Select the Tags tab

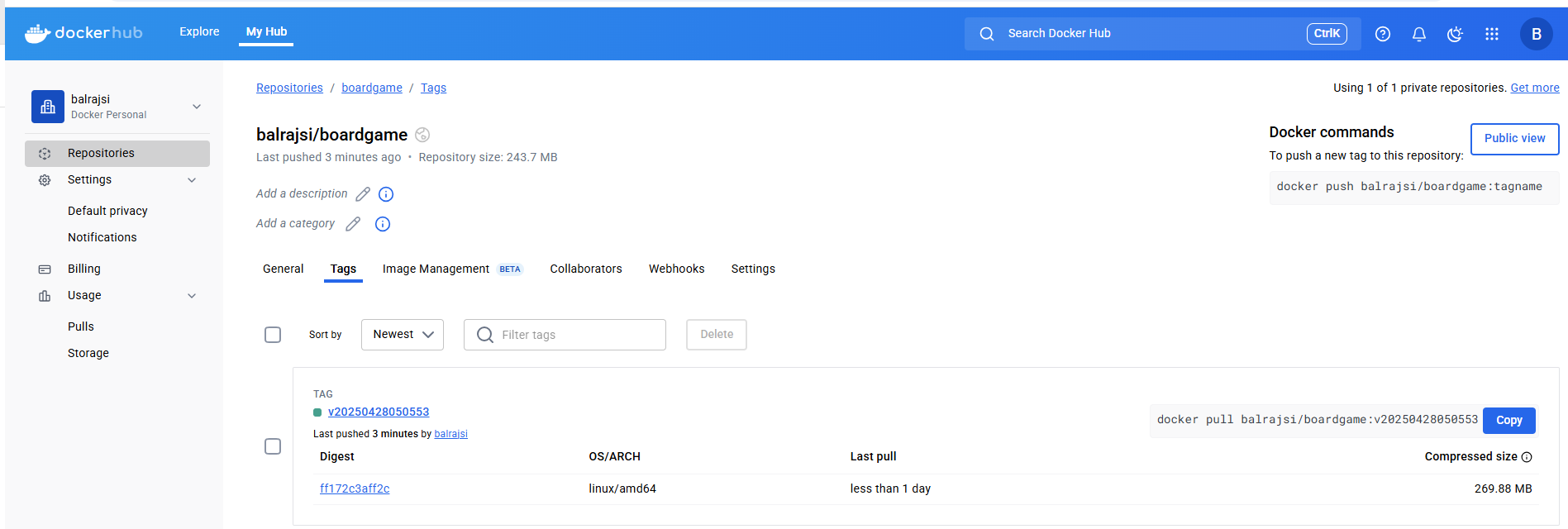point(343,269)
